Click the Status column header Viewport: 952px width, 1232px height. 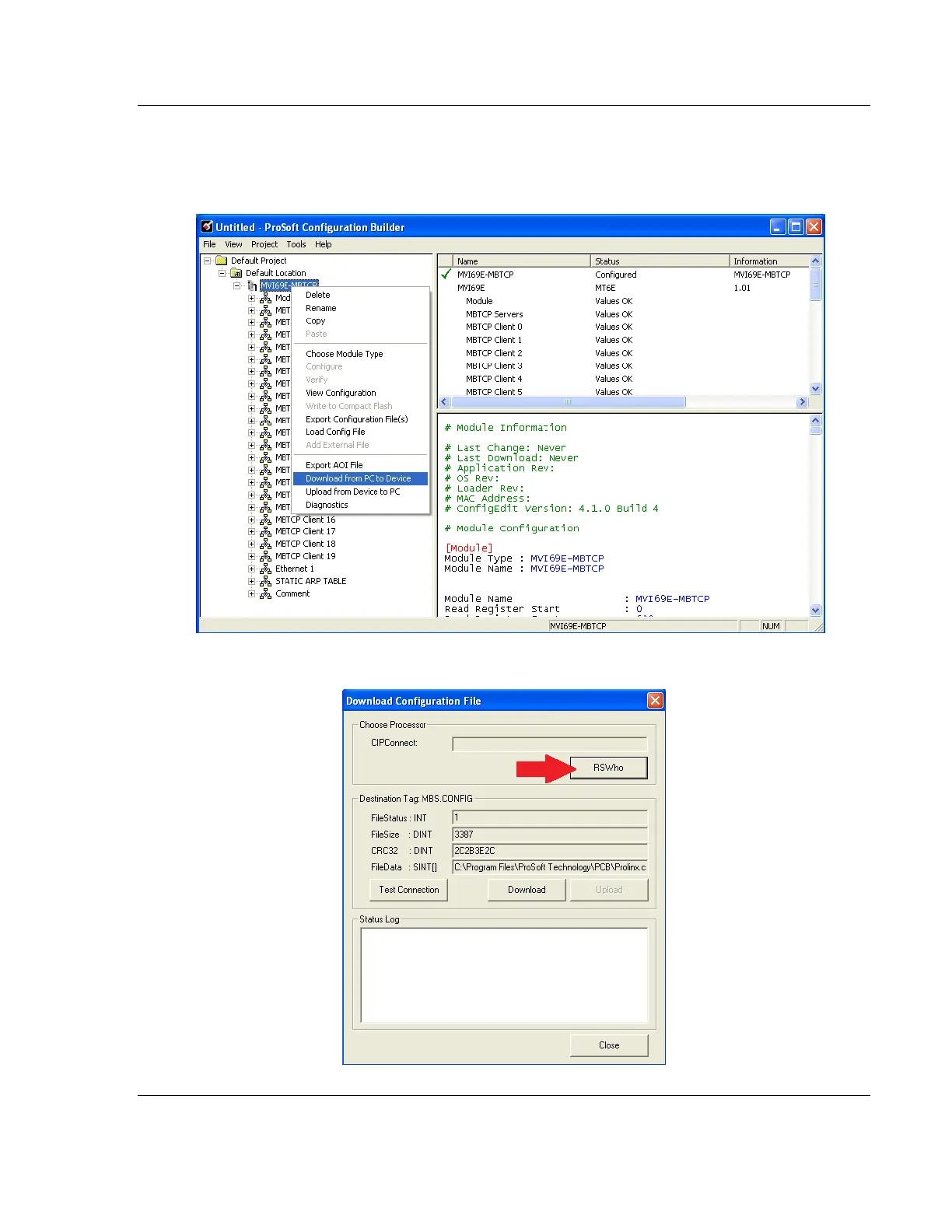(660, 261)
